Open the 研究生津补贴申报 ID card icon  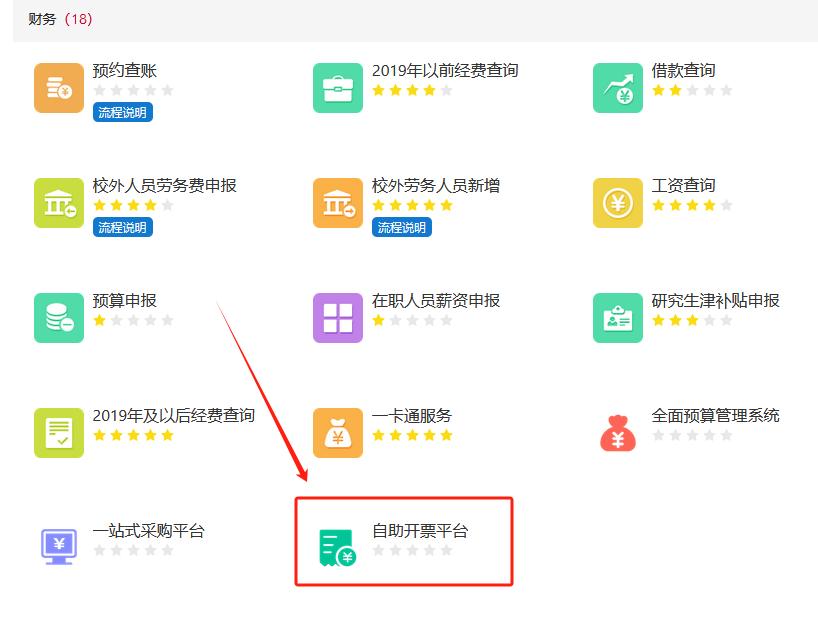[618, 318]
